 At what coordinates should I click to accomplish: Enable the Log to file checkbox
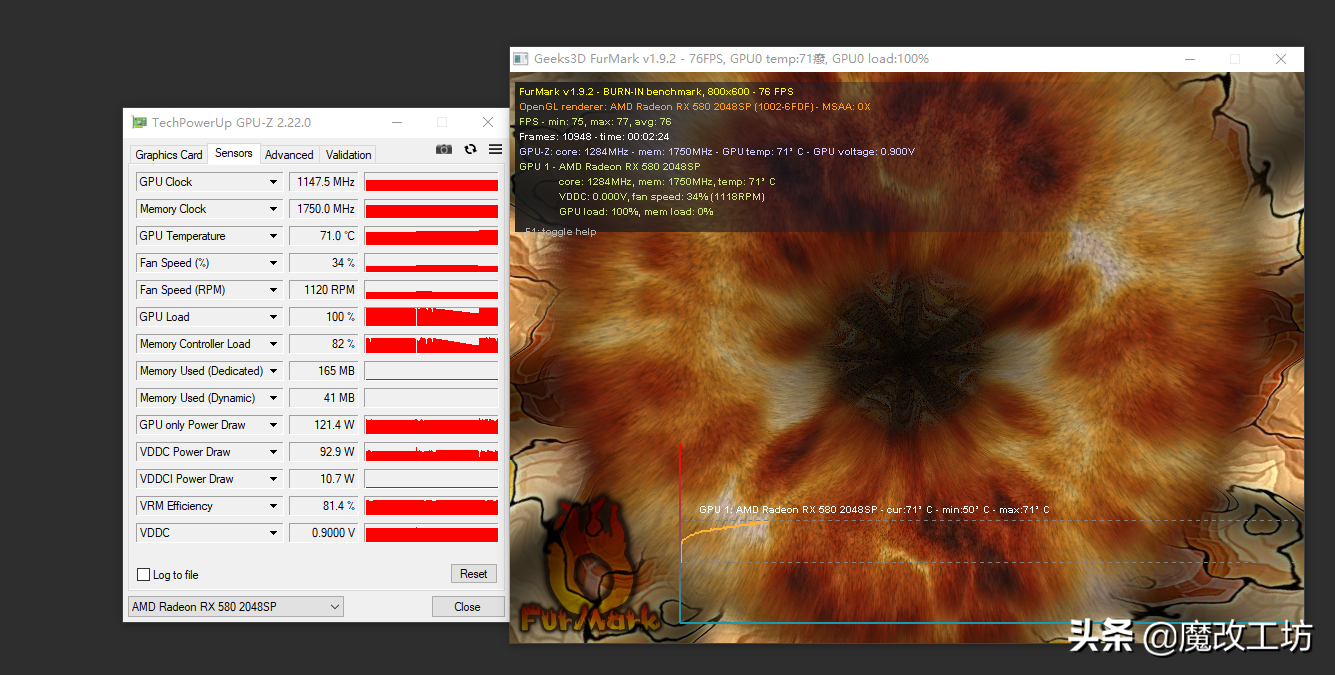pyautogui.click(x=143, y=575)
